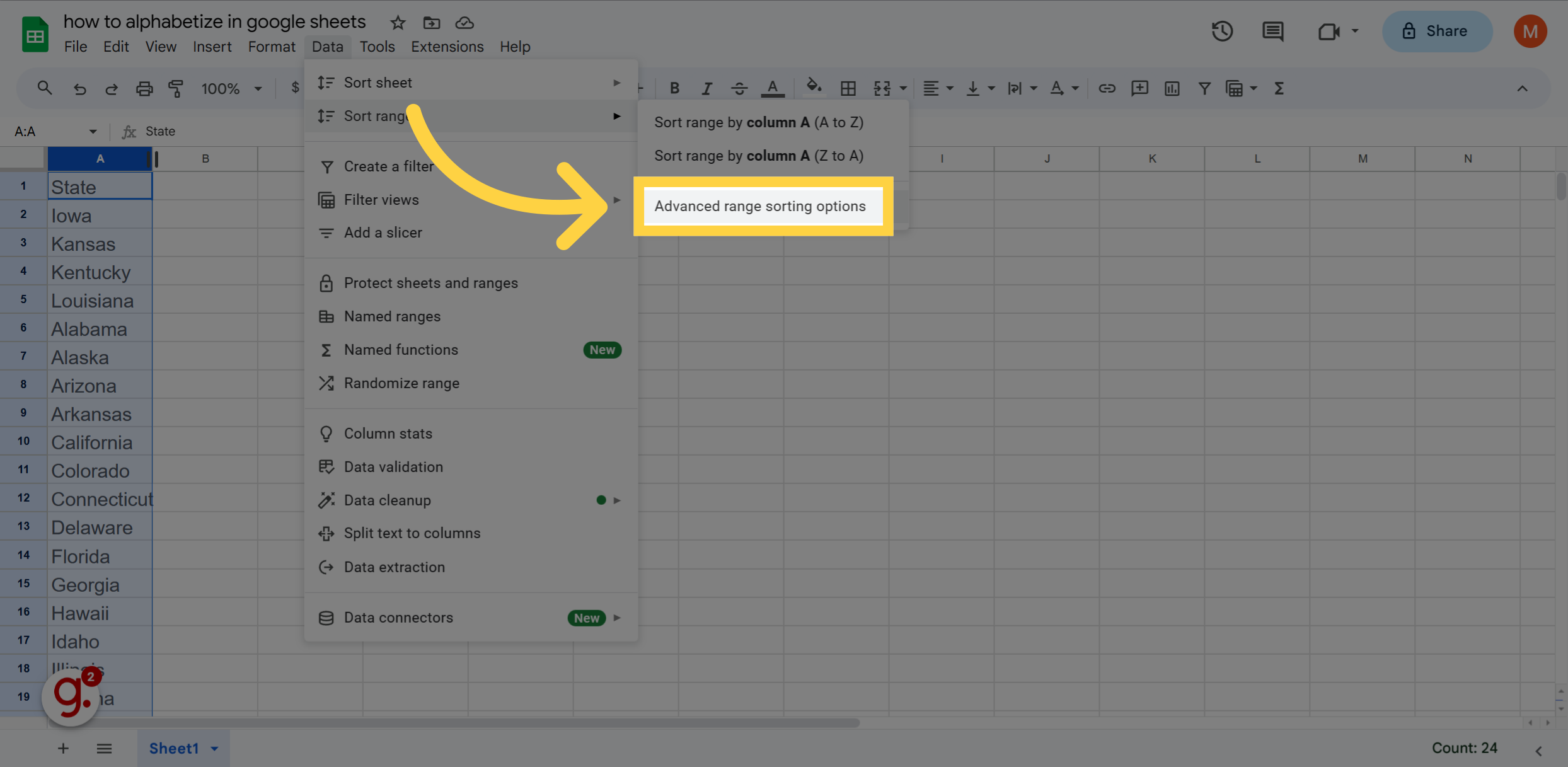1568x767 pixels.
Task: Create a filter from the toolbar funnel icon
Action: point(1204,88)
